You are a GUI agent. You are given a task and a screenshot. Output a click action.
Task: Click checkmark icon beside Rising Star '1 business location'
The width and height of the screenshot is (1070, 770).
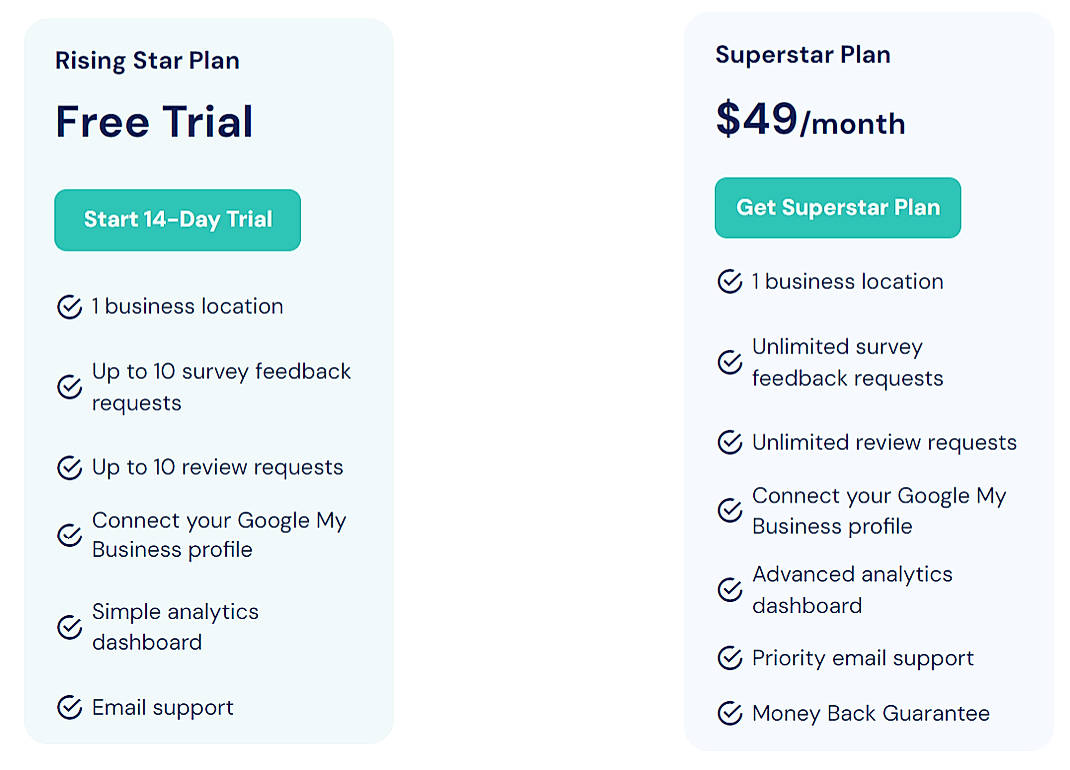(69, 307)
